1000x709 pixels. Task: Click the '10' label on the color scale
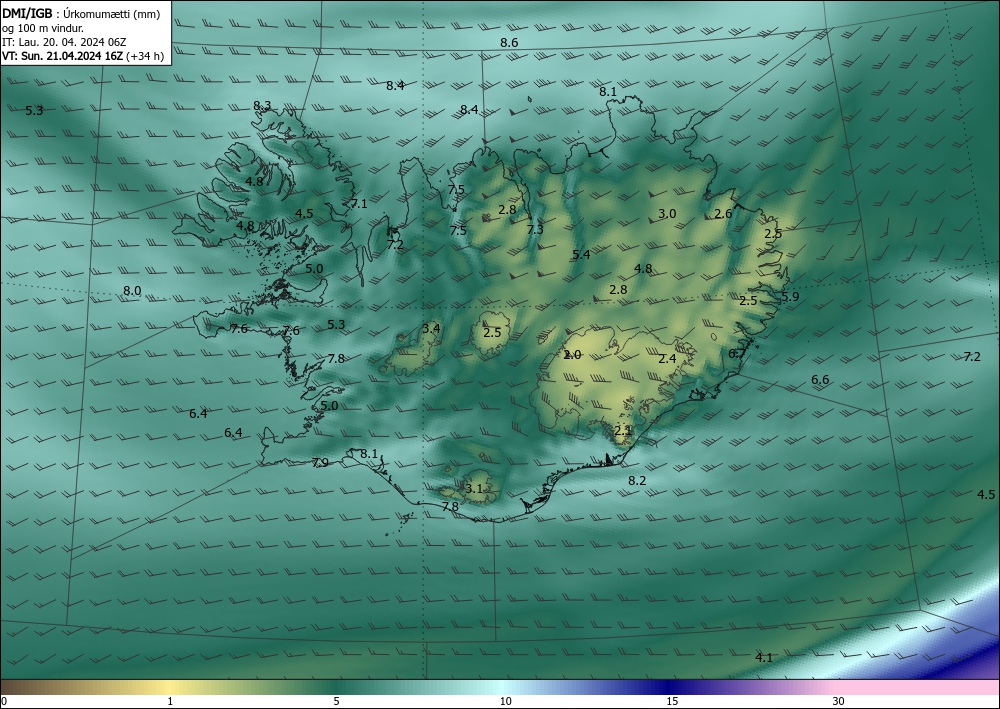[x=505, y=701]
